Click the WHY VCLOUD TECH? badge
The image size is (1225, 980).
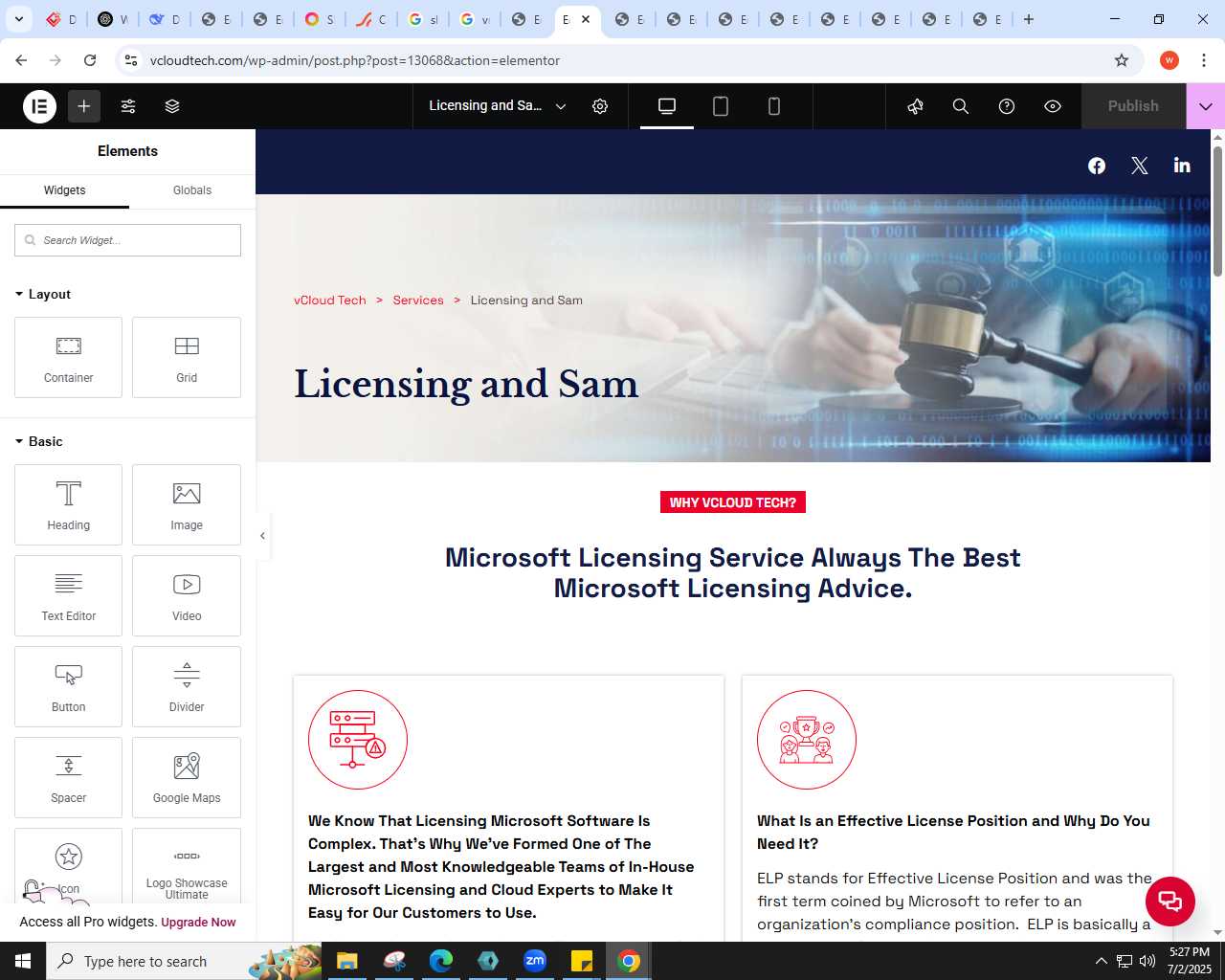pos(733,502)
